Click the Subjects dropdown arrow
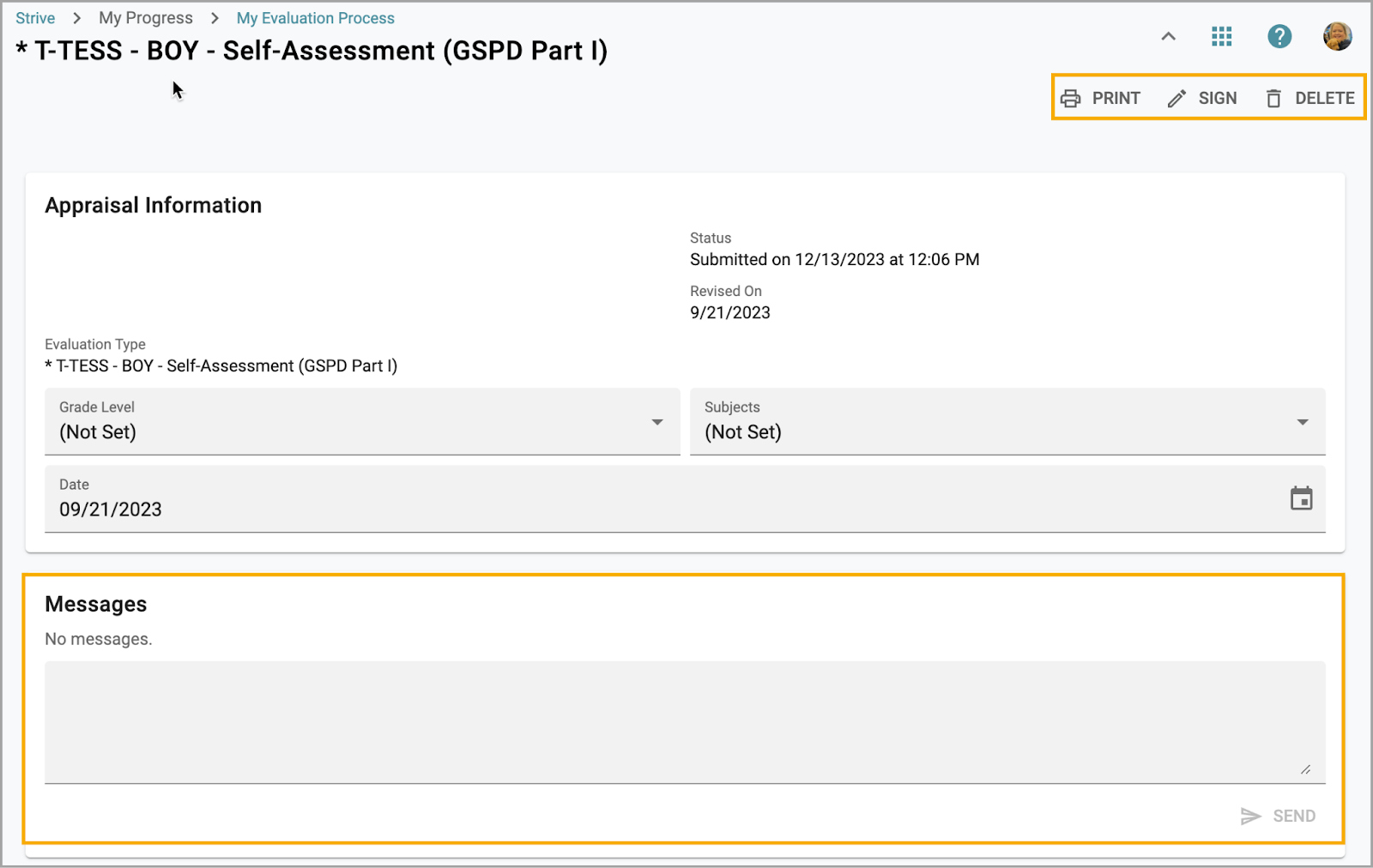The image size is (1373, 868). [1303, 422]
